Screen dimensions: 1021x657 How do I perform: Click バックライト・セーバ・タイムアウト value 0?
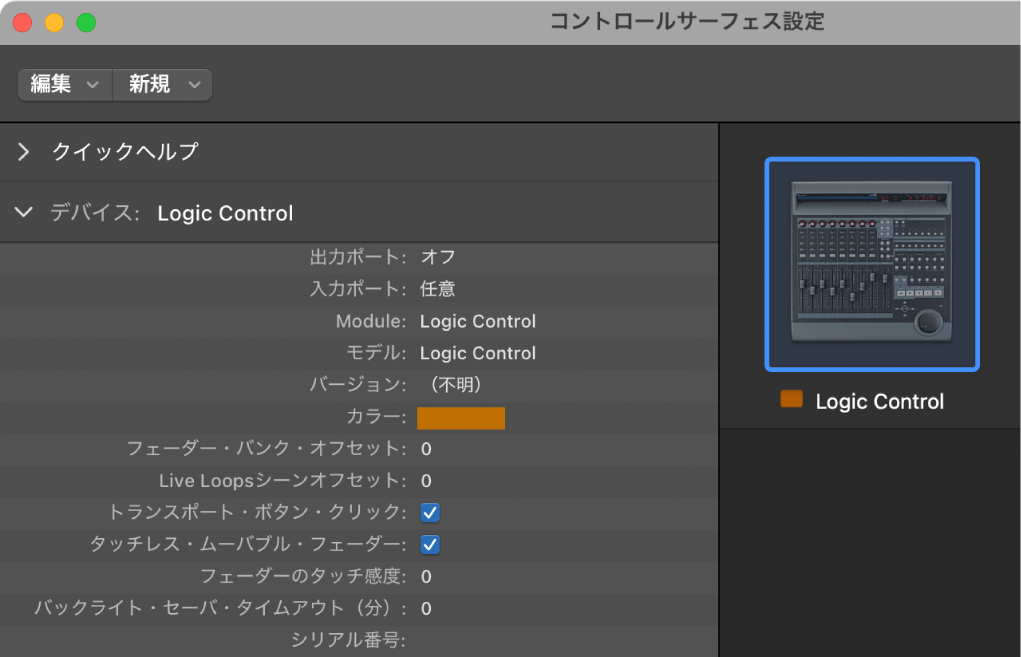tap(426, 609)
